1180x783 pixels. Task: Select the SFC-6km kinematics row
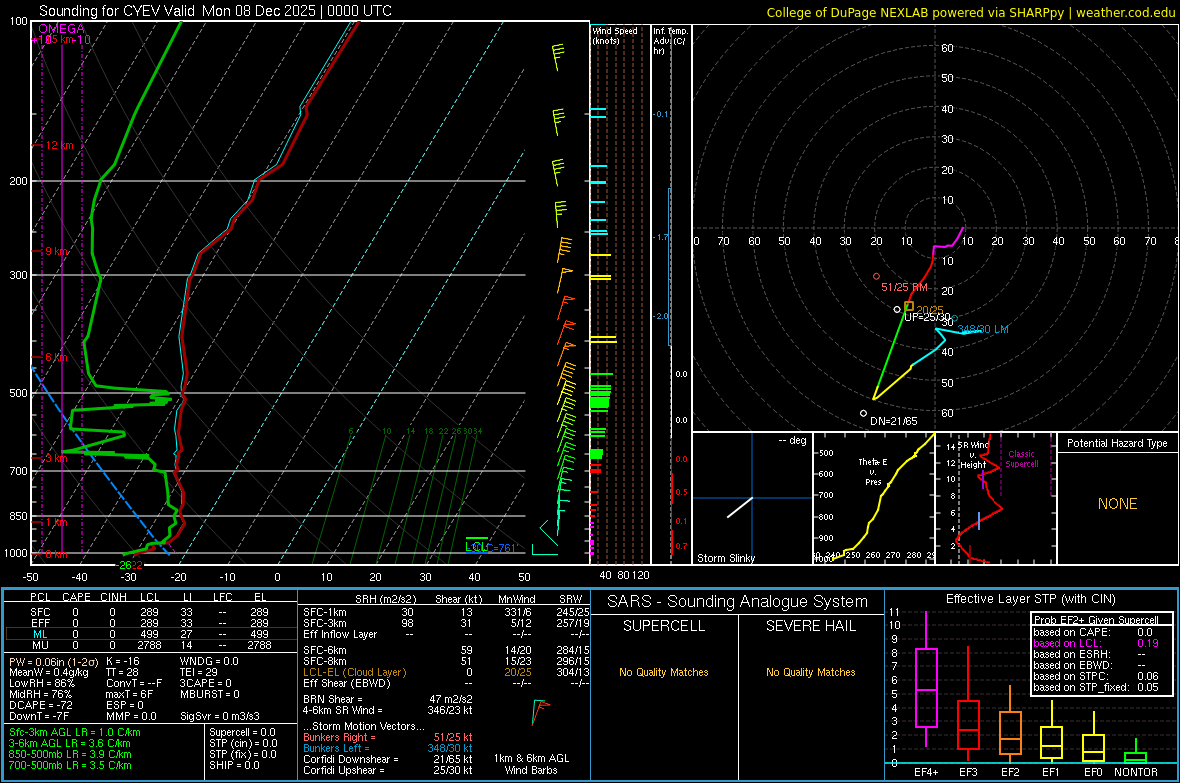[x=446, y=650]
